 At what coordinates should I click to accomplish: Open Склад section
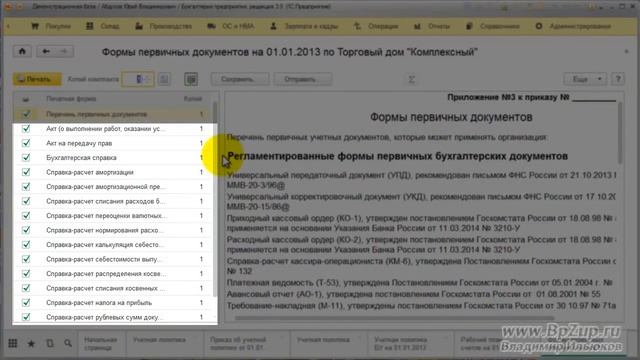(x=103, y=27)
